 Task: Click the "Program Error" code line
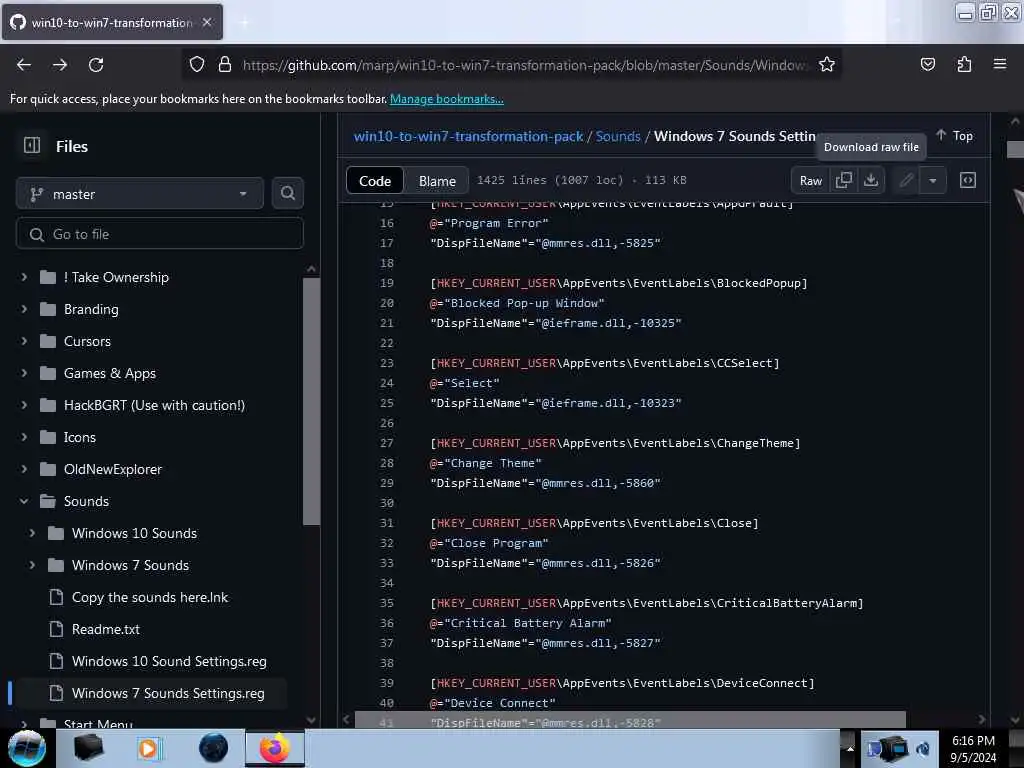488,223
